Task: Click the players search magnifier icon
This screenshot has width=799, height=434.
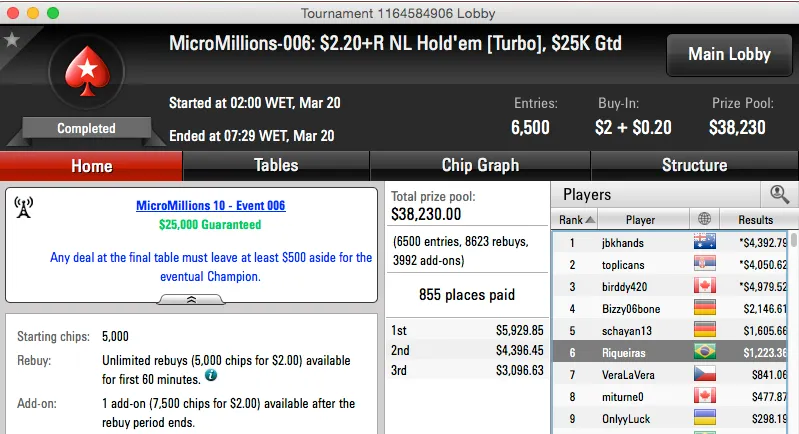Action: [779, 195]
